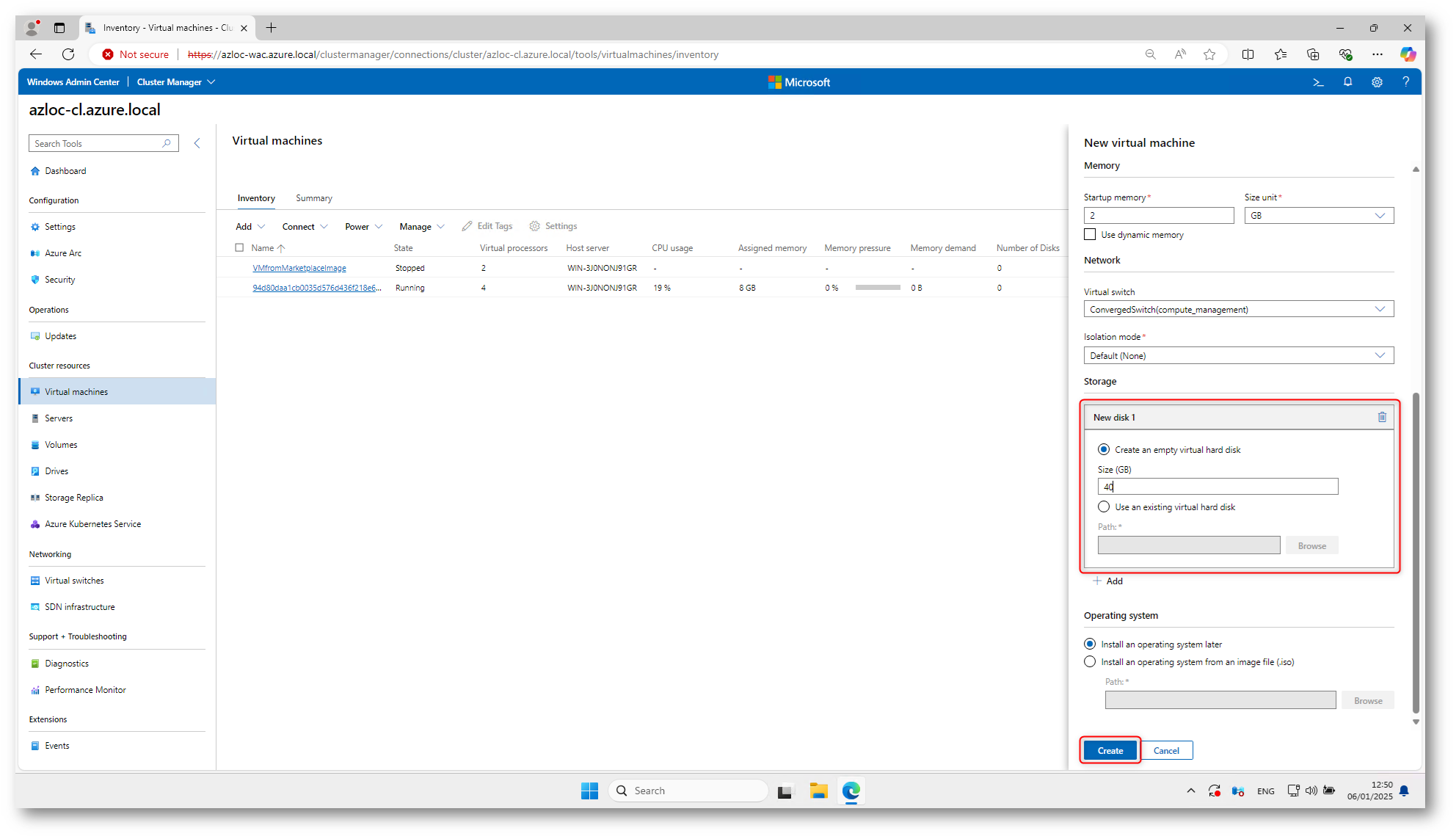1456x839 pixels.
Task: Open Windows Admin Center settings gear
Action: click(x=1377, y=82)
